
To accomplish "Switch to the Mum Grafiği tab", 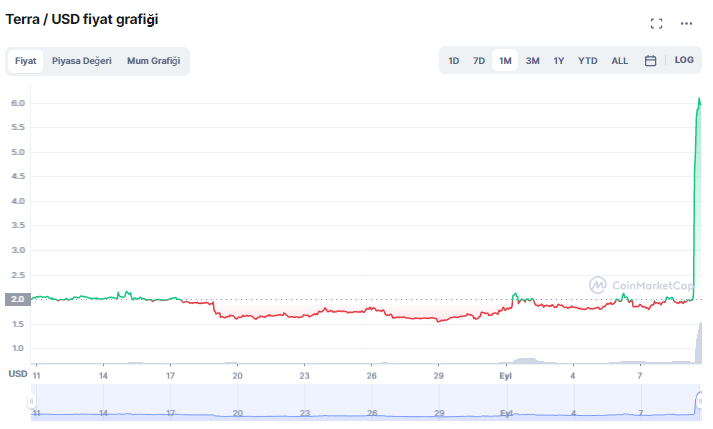I will coord(153,61).
